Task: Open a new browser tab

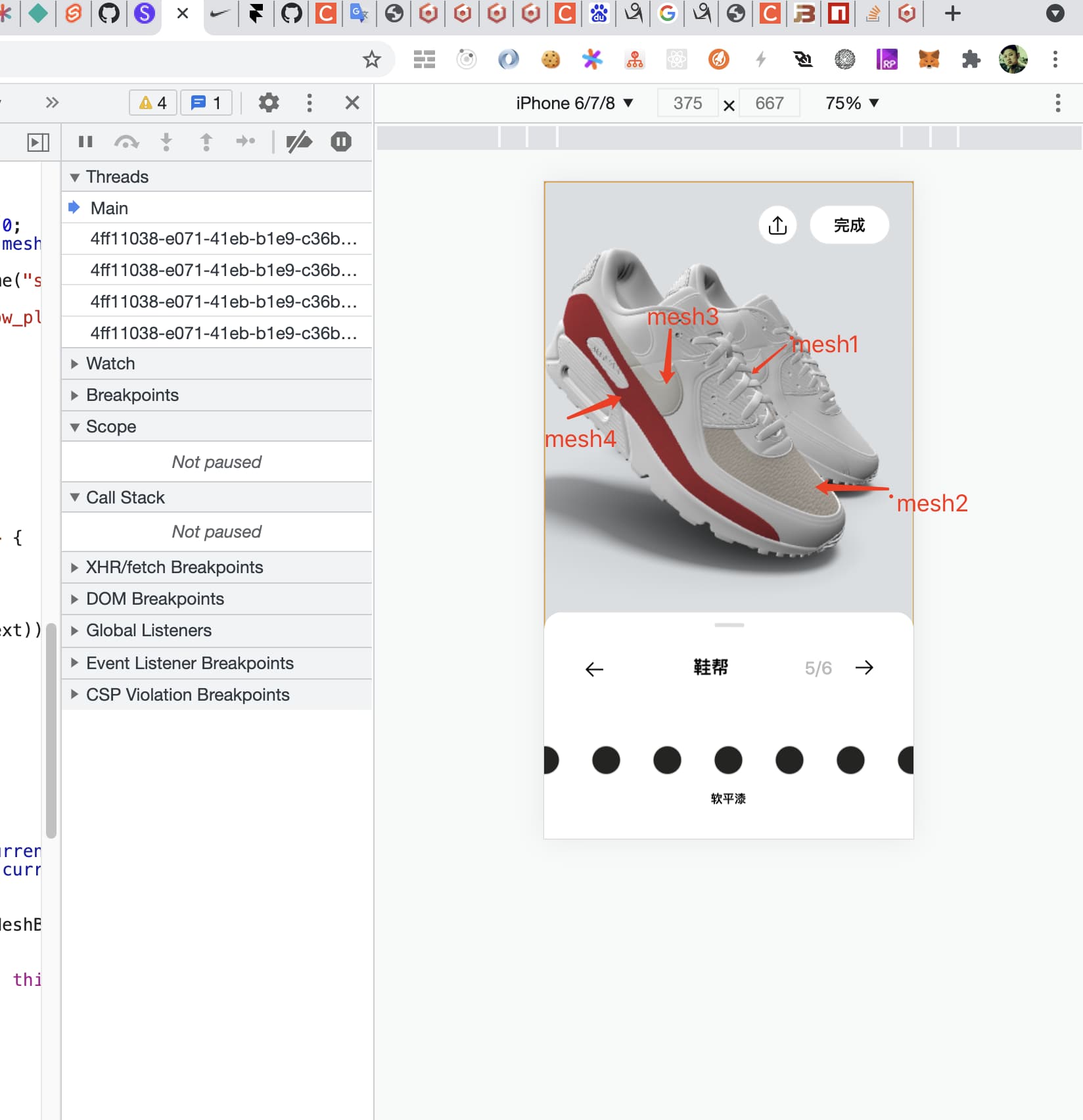Action: pos(952,13)
